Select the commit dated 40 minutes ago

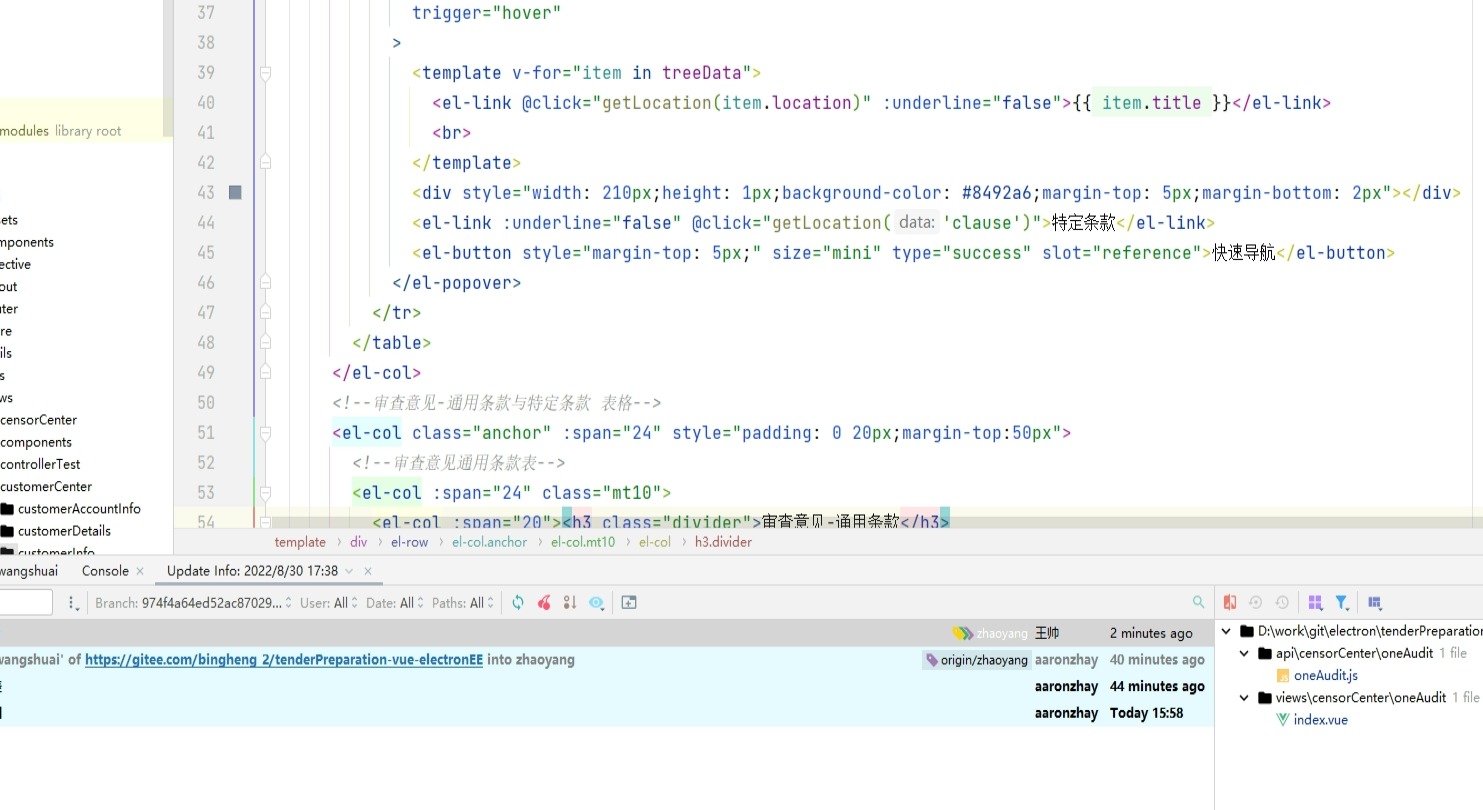pos(607,660)
